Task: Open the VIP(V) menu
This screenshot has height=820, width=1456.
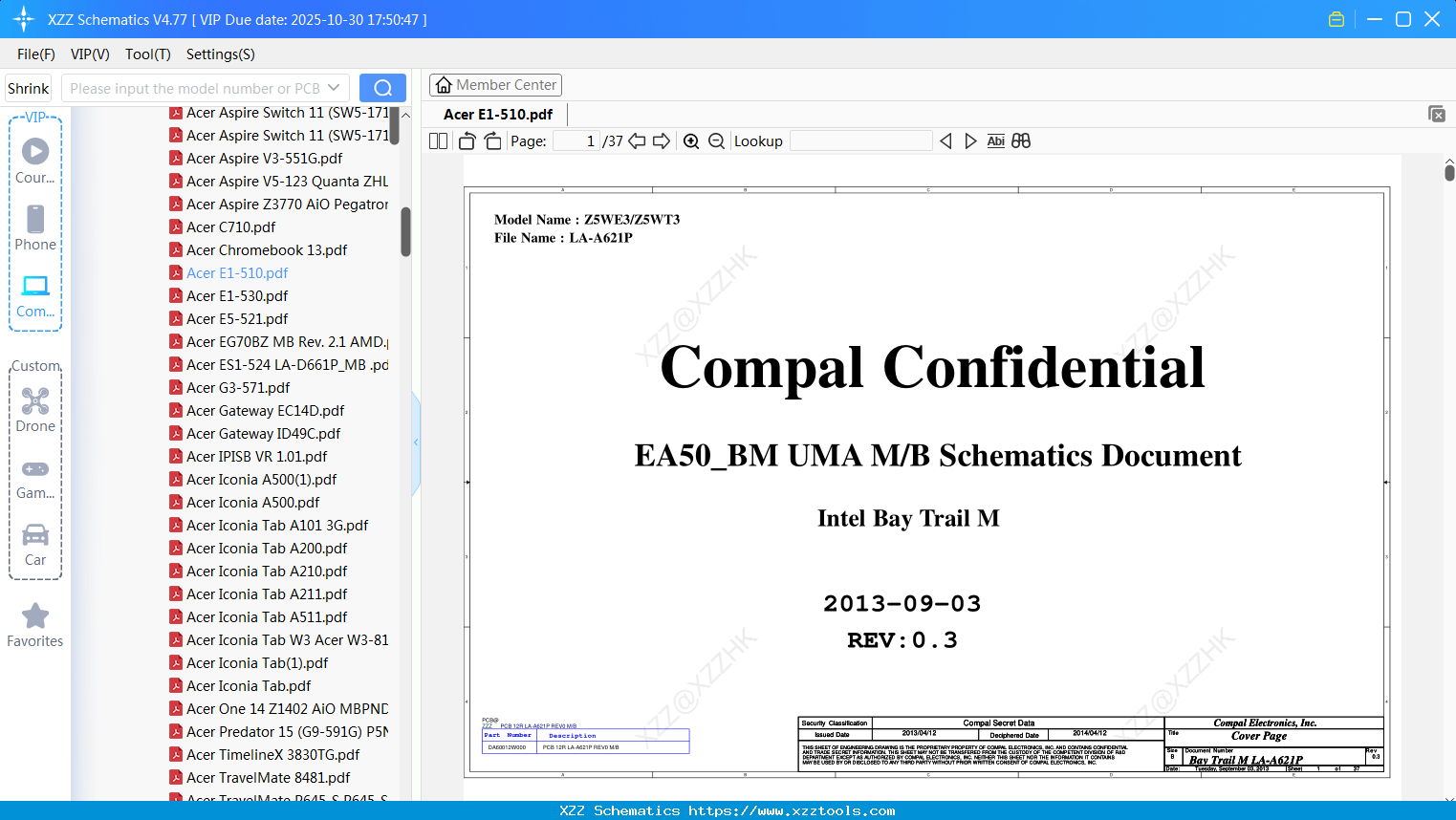Action: tap(90, 54)
